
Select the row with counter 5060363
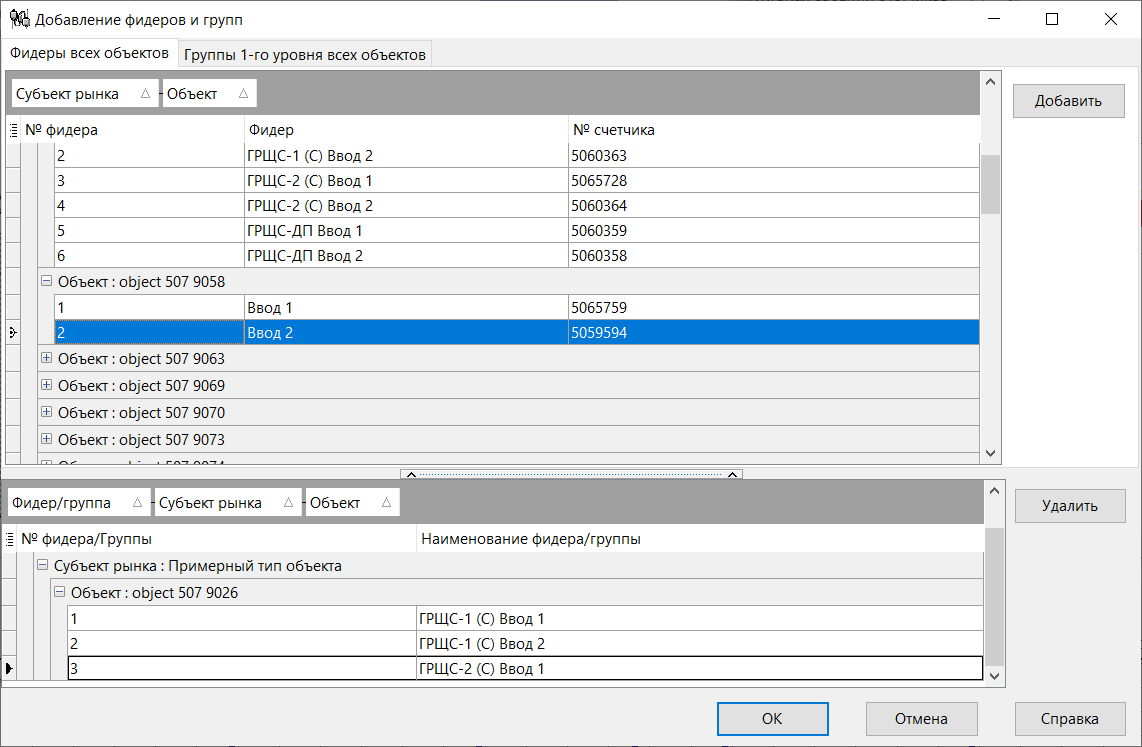coord(400,155)
